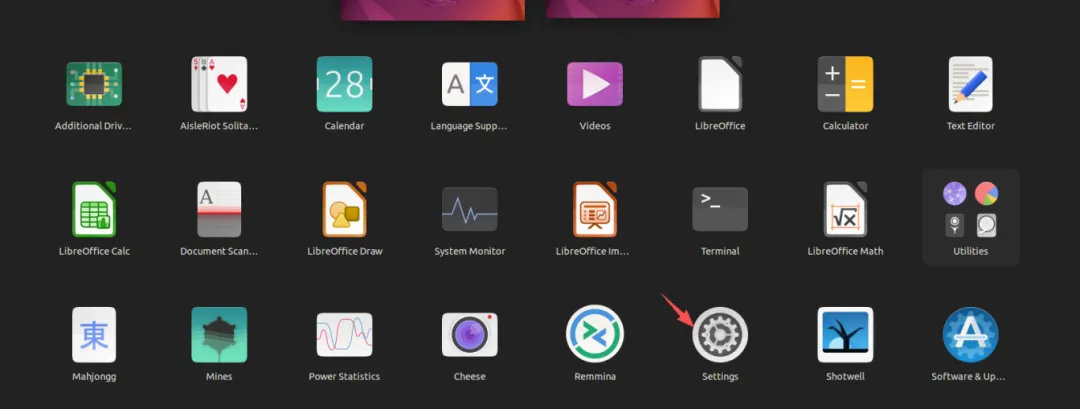Open Cheese webcam app
1080x409 pixels.
coord(470,335)
